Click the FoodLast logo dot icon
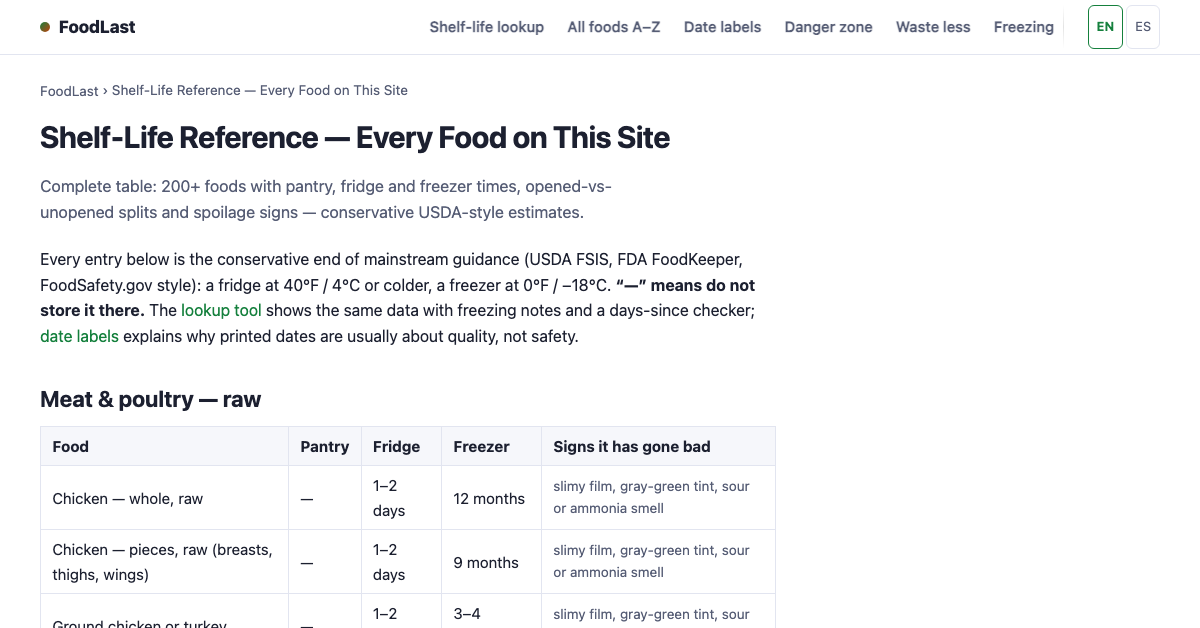Image resolution: width=1200 pixels, height=628 pixels. pos(45,27)
